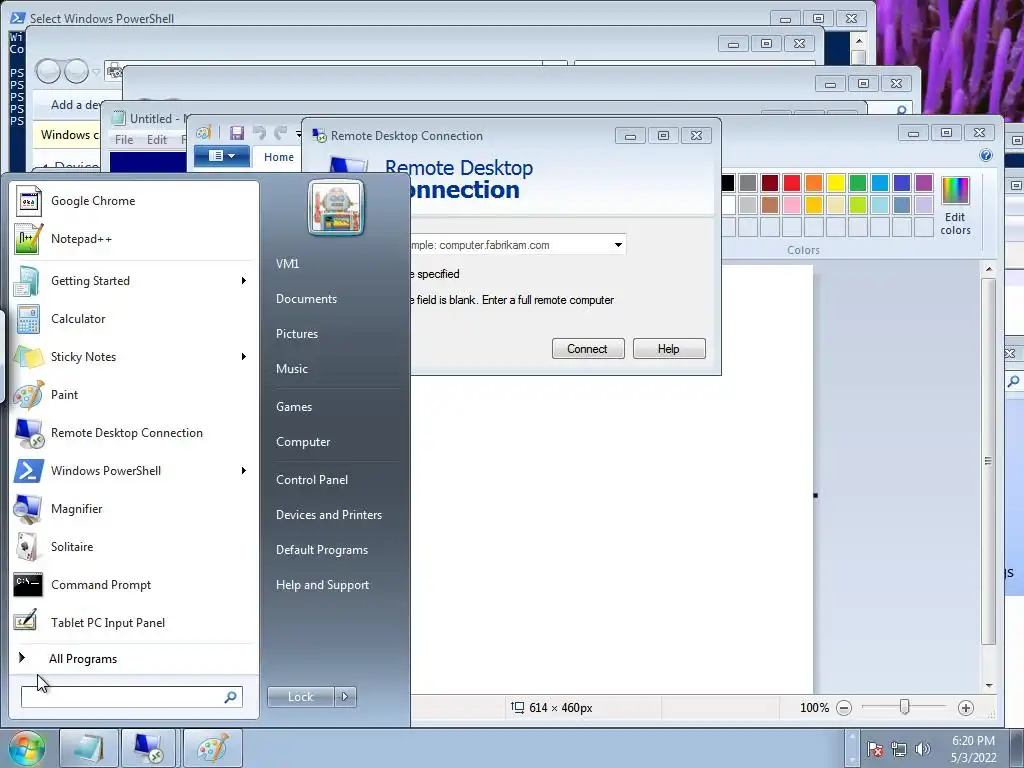
Task: Launch Paint from the Start menu list
Action: pyautogui.click(x=135, y=394)
